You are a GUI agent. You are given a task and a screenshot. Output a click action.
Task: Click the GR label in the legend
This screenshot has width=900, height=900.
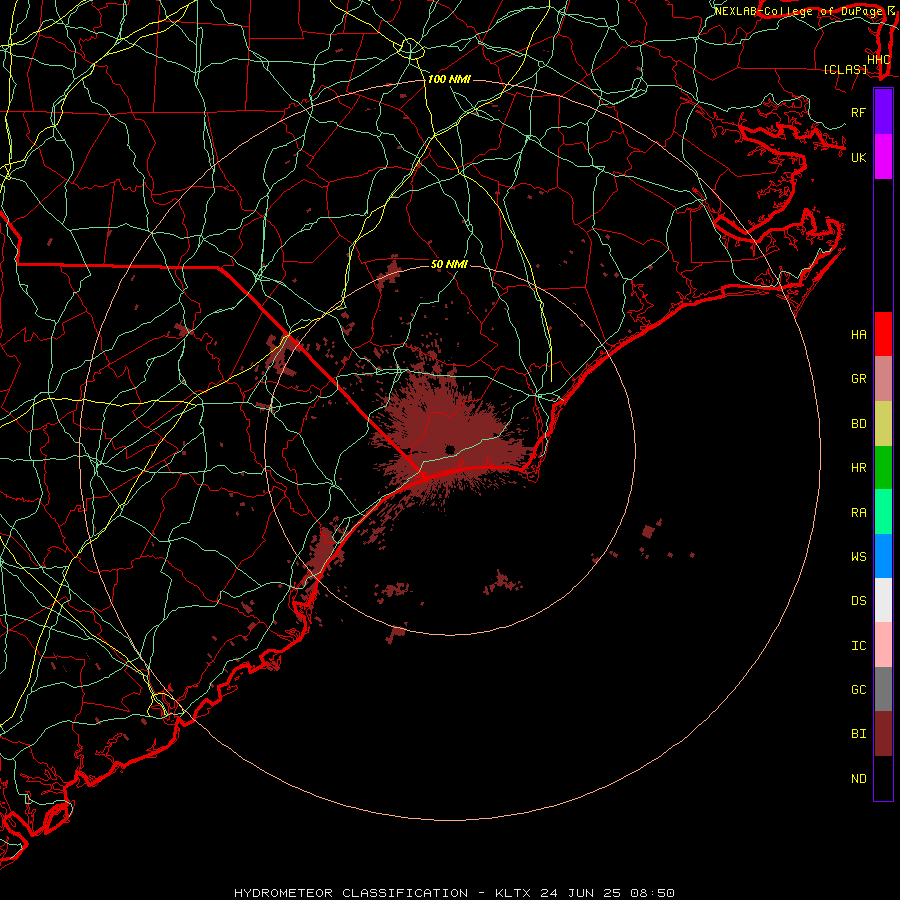[x=859, y=379]
